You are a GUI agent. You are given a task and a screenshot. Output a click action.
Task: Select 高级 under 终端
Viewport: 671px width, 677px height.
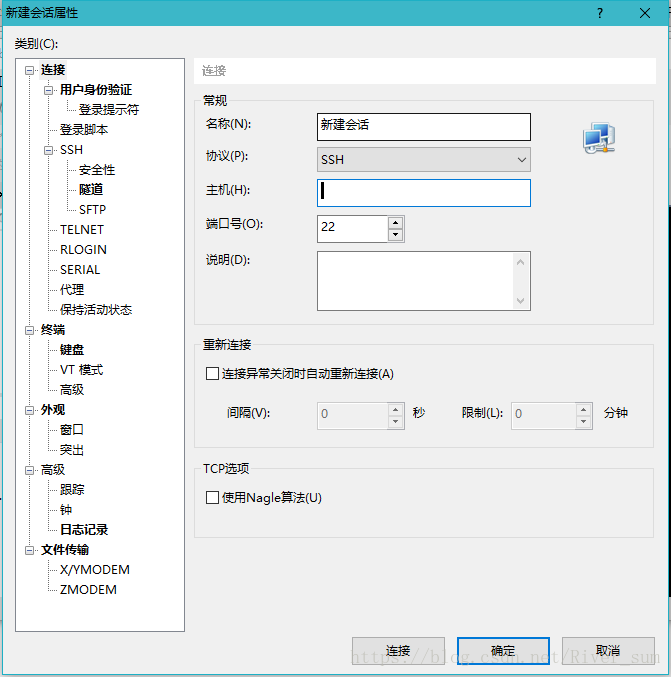(x=72, y=390)
